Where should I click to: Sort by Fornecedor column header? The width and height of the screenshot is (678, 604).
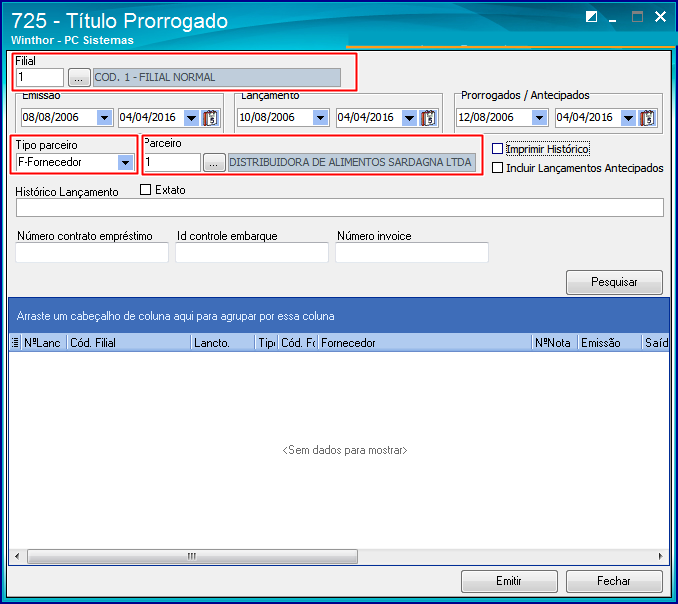point(425,343)
